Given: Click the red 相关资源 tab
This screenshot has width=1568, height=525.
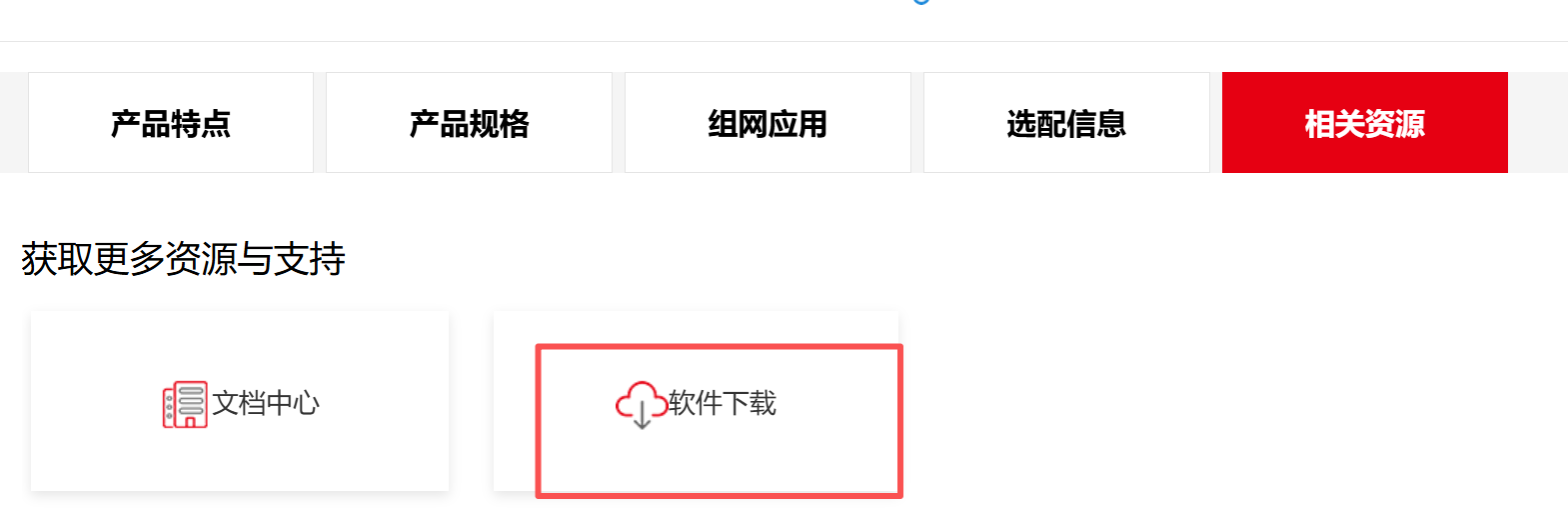Looking at the screenshot, I should coord(1365,123).
